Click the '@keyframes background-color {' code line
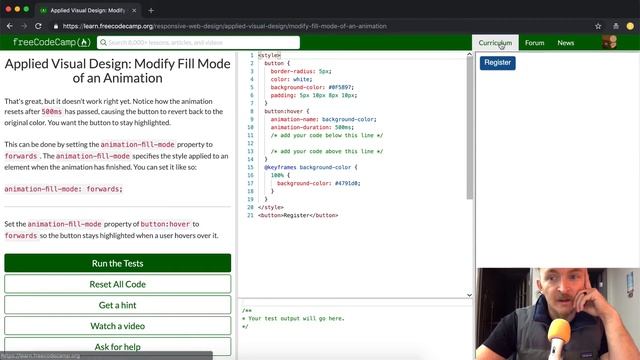640x360 pixels. 311,167
